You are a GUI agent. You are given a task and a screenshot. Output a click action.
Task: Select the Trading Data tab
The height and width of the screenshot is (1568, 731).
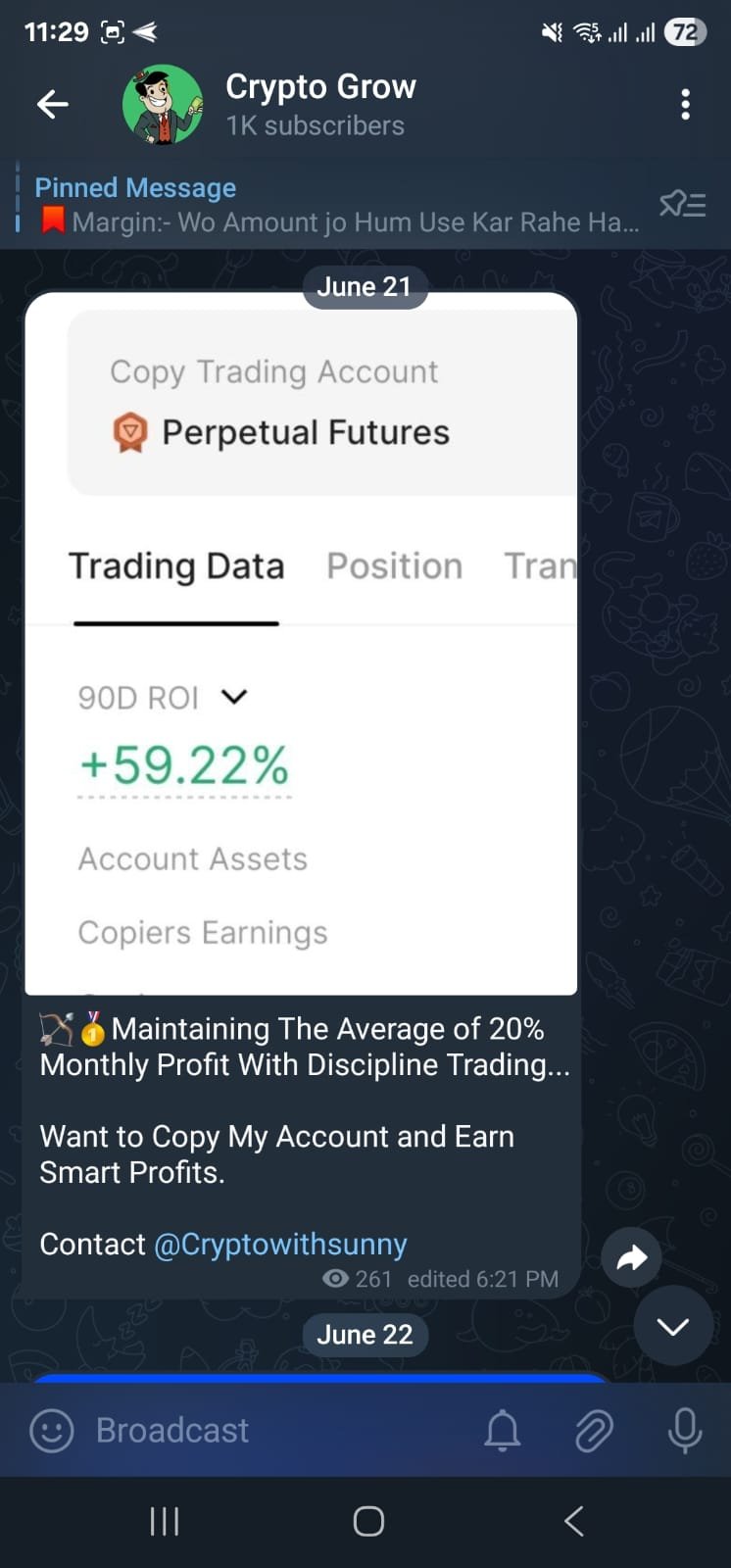tap(176, 566)
